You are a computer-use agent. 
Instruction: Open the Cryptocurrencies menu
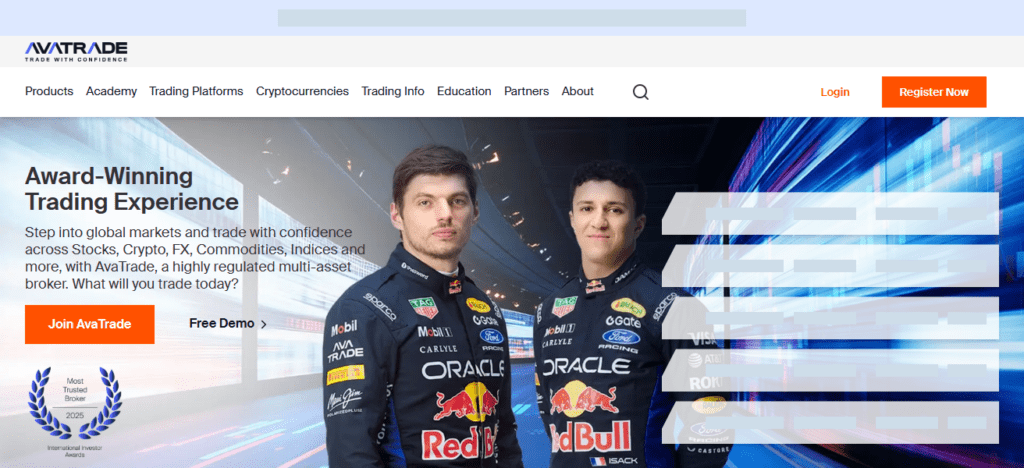(302, 91)
